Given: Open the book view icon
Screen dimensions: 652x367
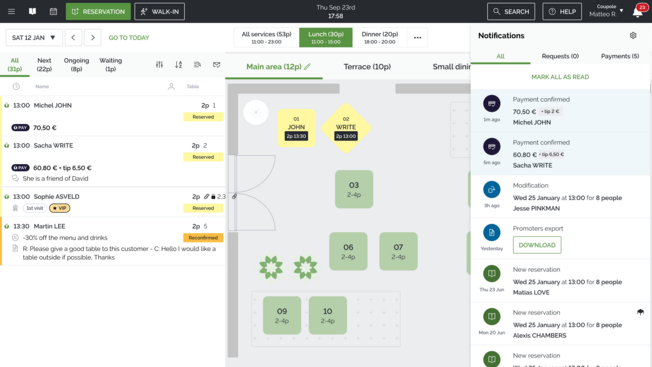Looking at the screenshot, I should pyautogui.click(x=32, y=12).
